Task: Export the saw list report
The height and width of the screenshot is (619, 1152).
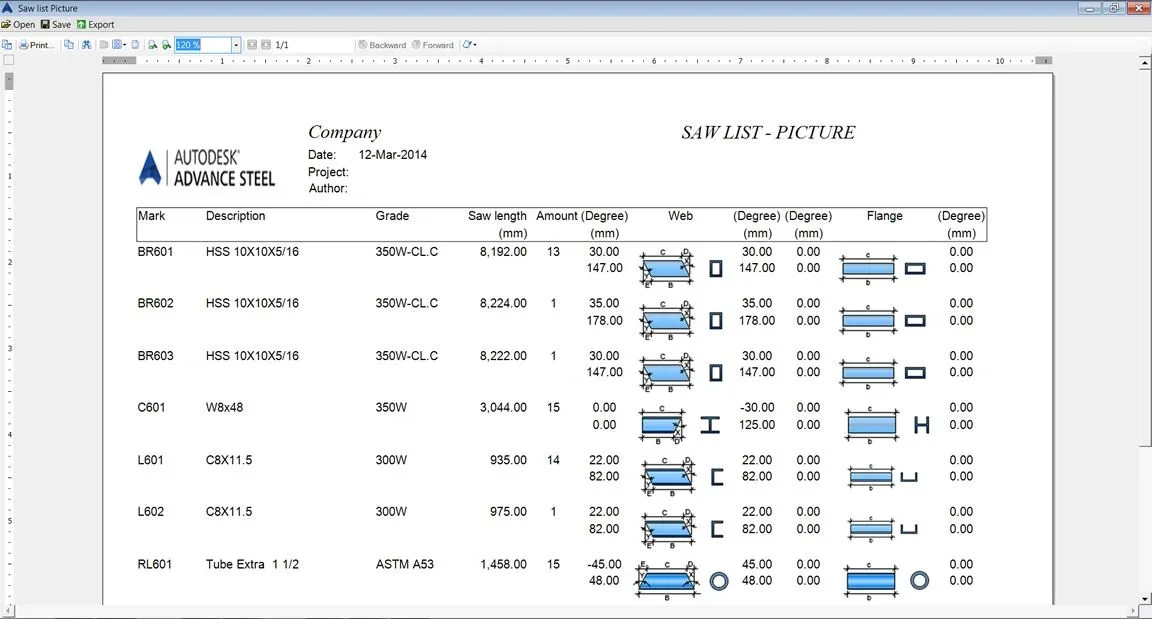Action: (x=96, y=24)
